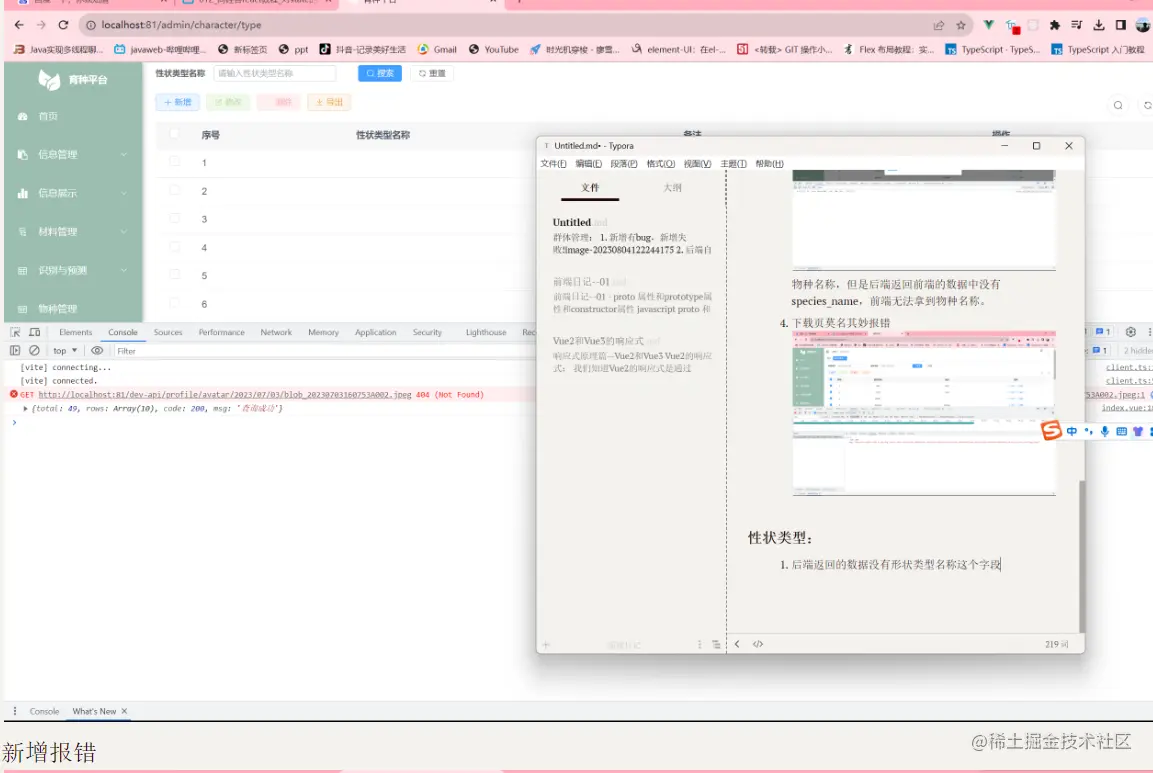Check the checkbox for row 3
This screenshot has width=1153, height=773.
pyautogui.click(x=174, y=218)
